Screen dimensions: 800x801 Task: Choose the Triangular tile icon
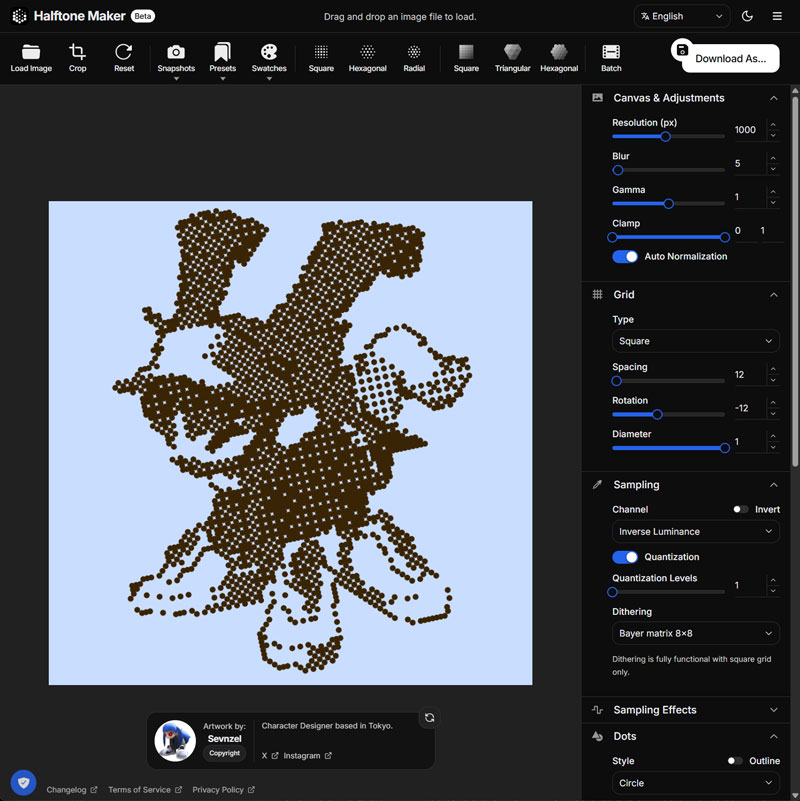pos(512,52)
